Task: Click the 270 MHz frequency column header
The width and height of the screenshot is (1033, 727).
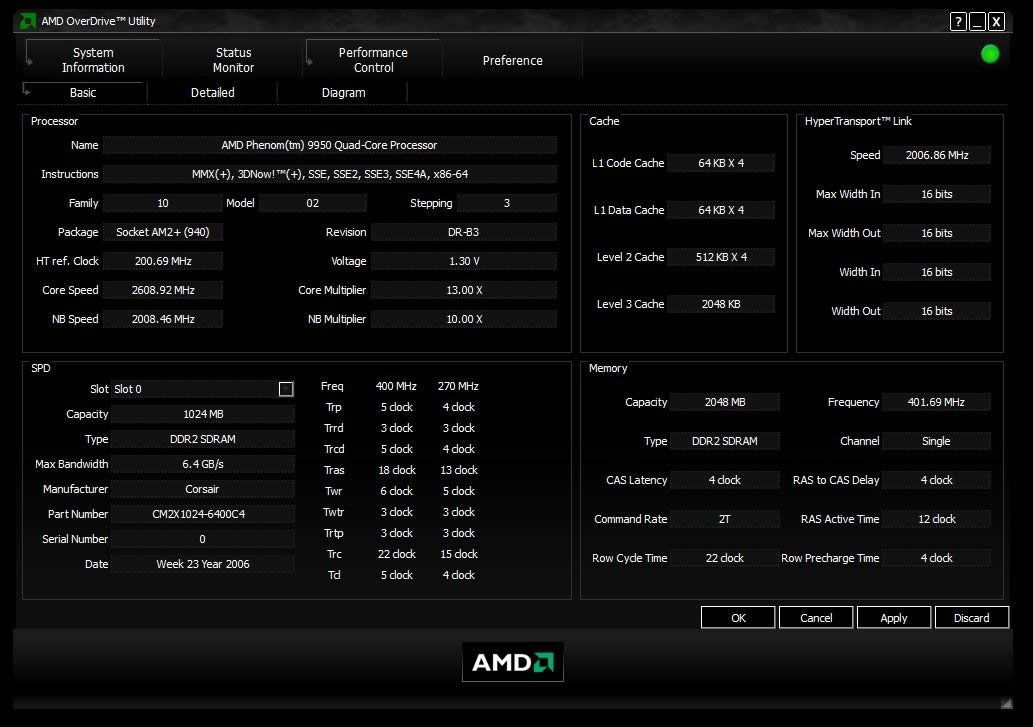Action: point(458,387)
